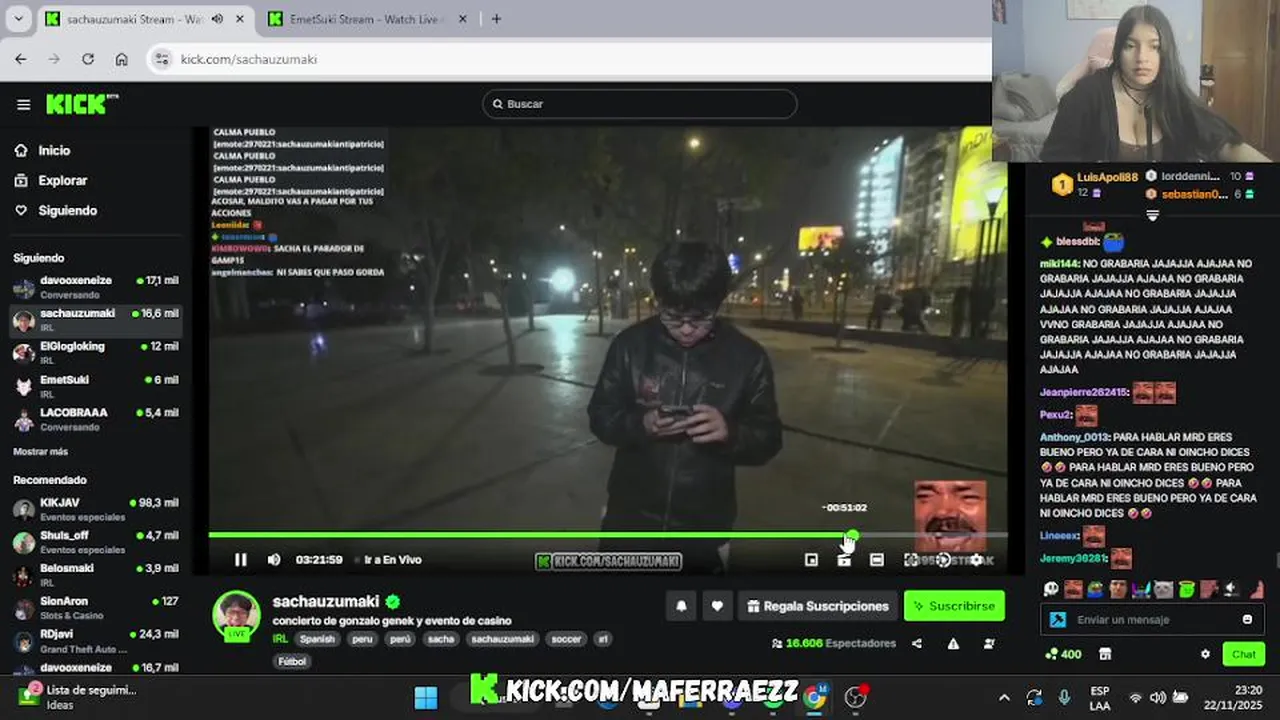Click the clip creation icon in player
The width and height of the screenshot is (1280, 720).
[x=844, y=560]
